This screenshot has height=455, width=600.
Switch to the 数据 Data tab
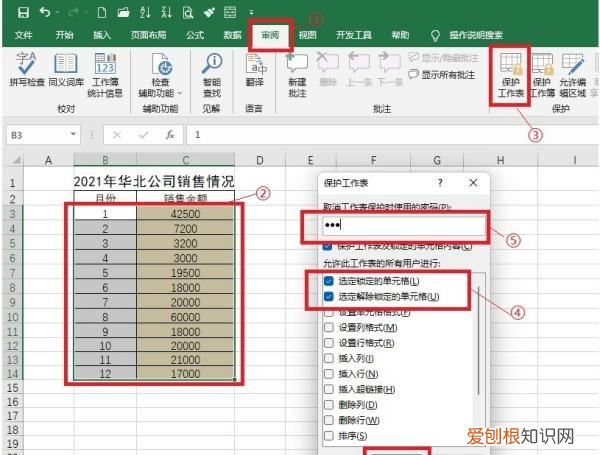(233, 35)
